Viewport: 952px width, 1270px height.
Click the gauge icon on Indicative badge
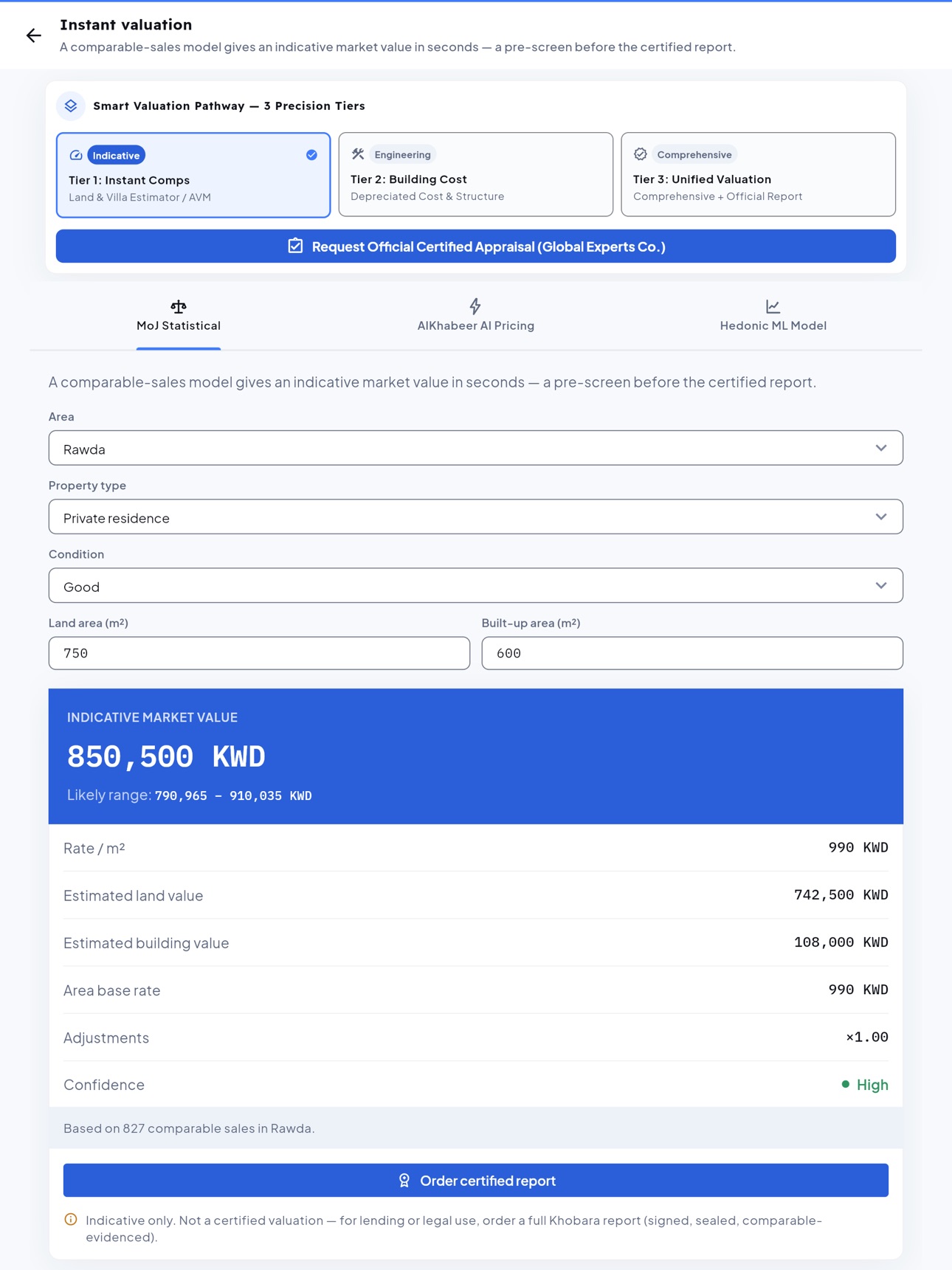(x=76, y=155)
